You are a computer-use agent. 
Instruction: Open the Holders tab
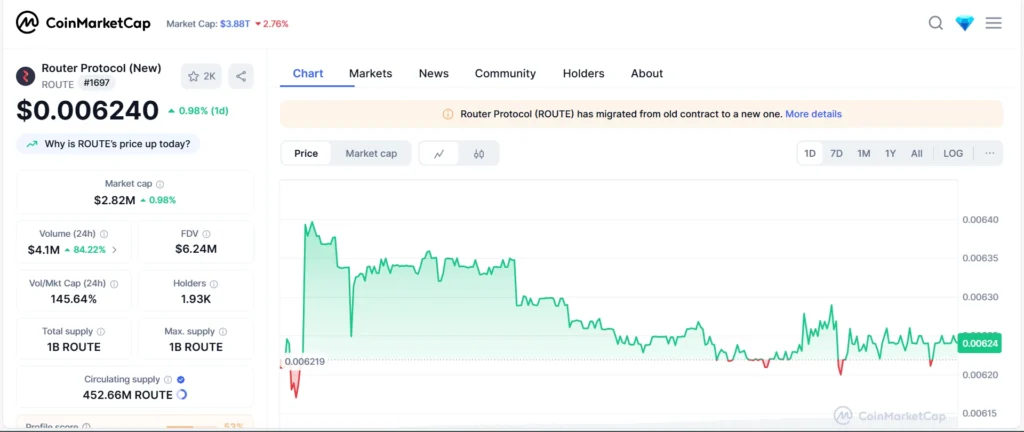coord(583,74)
